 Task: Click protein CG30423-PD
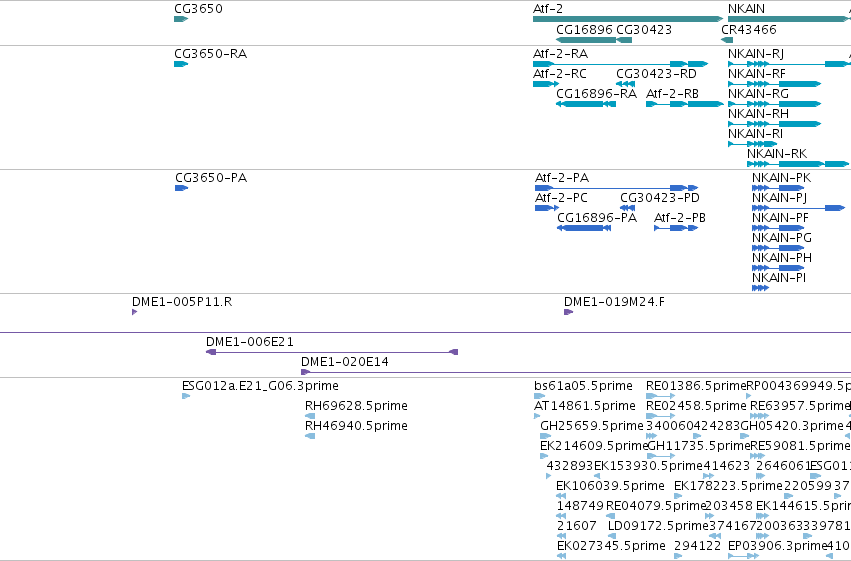(x=627, y=208)
